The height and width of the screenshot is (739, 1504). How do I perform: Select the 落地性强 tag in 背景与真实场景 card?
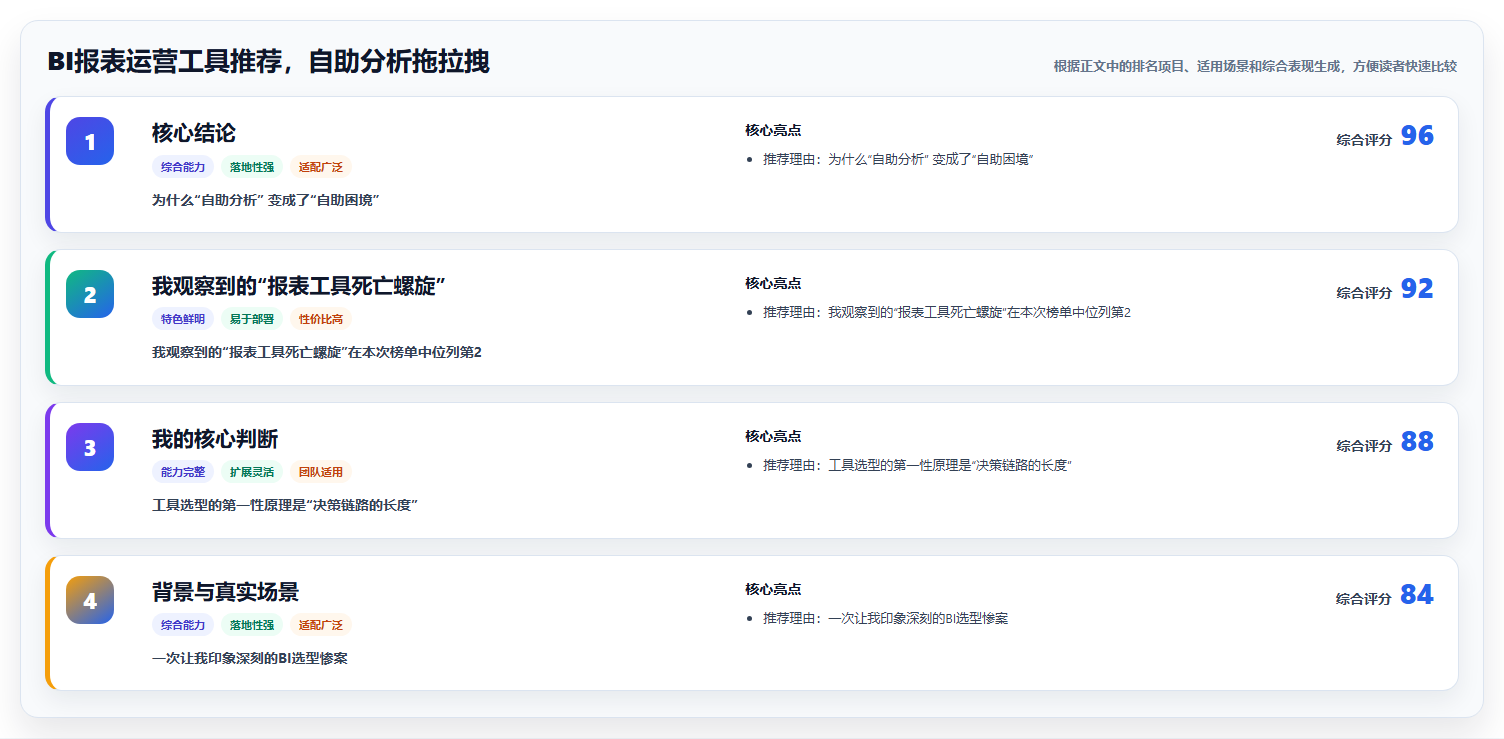coord(252,625)
